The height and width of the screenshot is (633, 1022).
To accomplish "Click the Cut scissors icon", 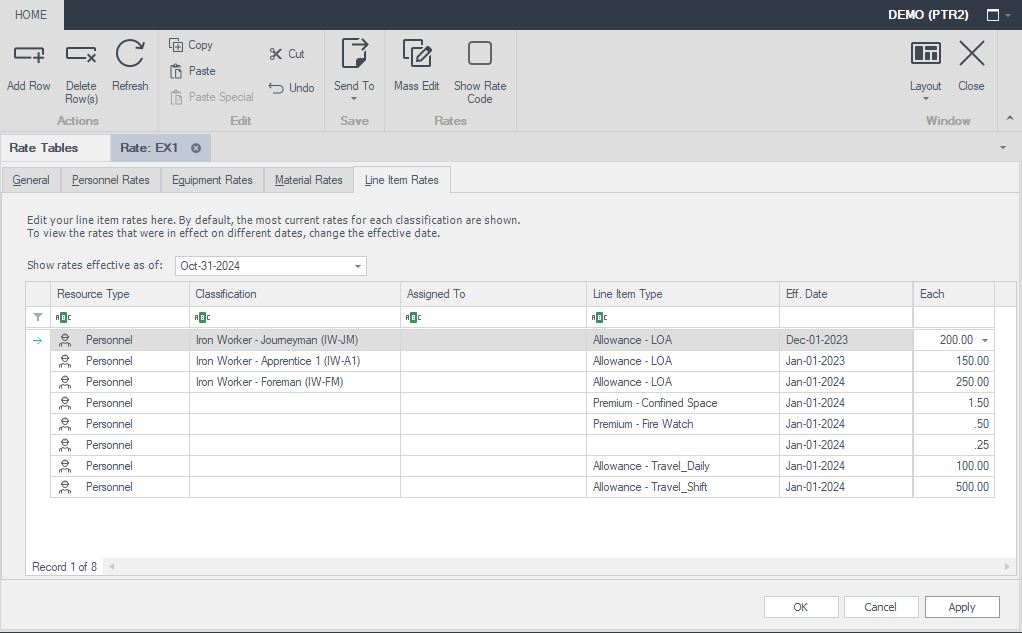I will coord(276,54).
